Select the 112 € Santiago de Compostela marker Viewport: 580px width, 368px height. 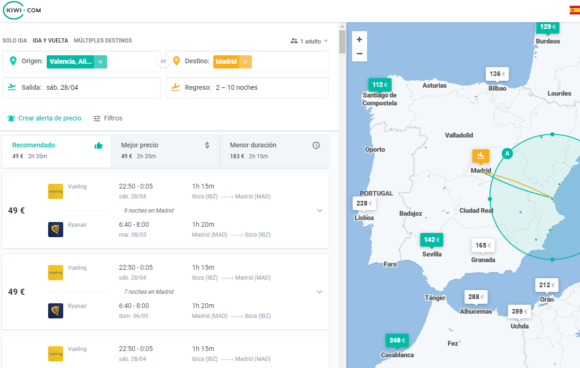tap(380, 85)
